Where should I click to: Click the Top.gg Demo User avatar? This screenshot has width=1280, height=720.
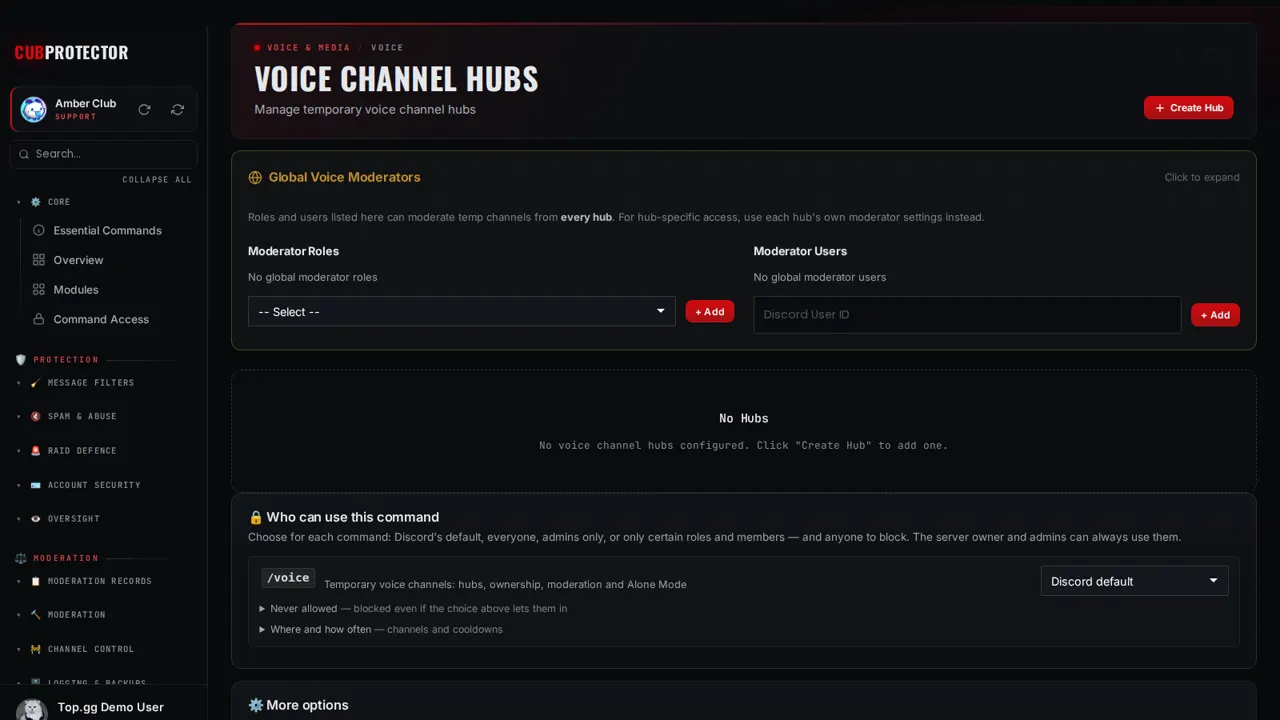click(32, 709)
